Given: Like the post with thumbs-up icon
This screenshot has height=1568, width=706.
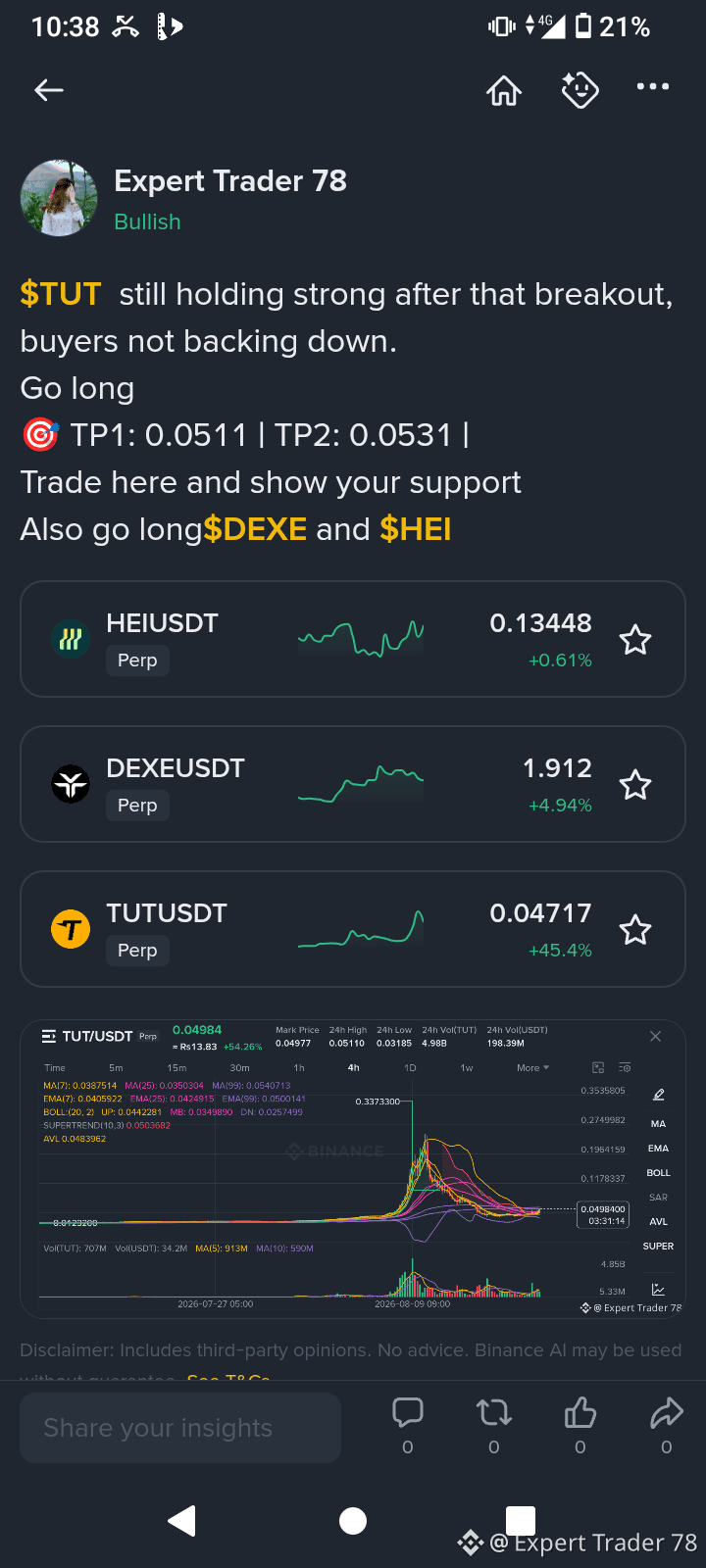Looking at the screenshot, I should coord(580,1412).
